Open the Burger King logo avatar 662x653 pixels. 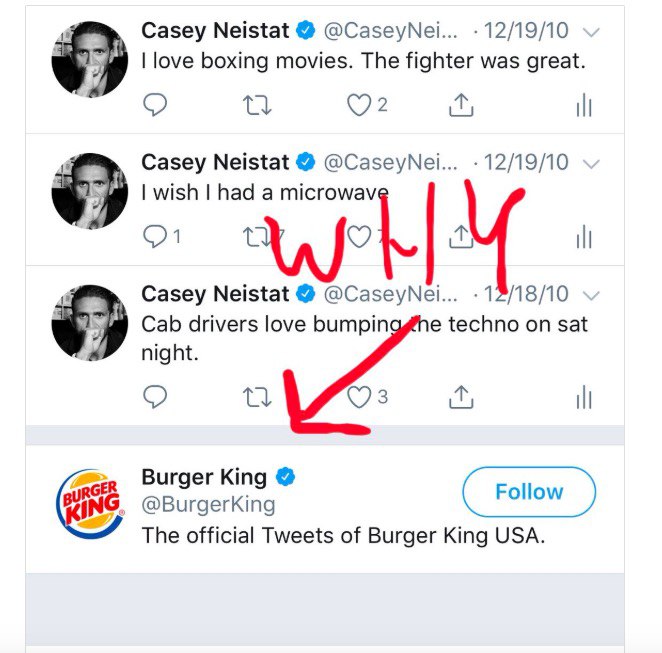(x=90, y=504)
